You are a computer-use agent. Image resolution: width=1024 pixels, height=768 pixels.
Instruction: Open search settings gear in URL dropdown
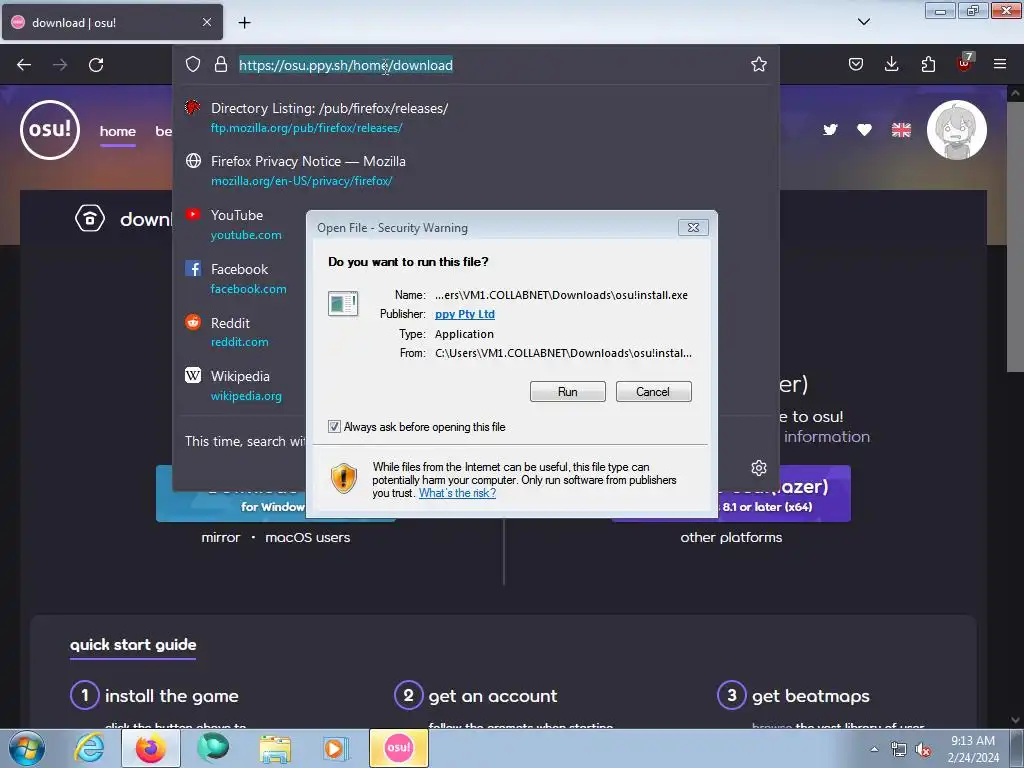coord(758,468)
